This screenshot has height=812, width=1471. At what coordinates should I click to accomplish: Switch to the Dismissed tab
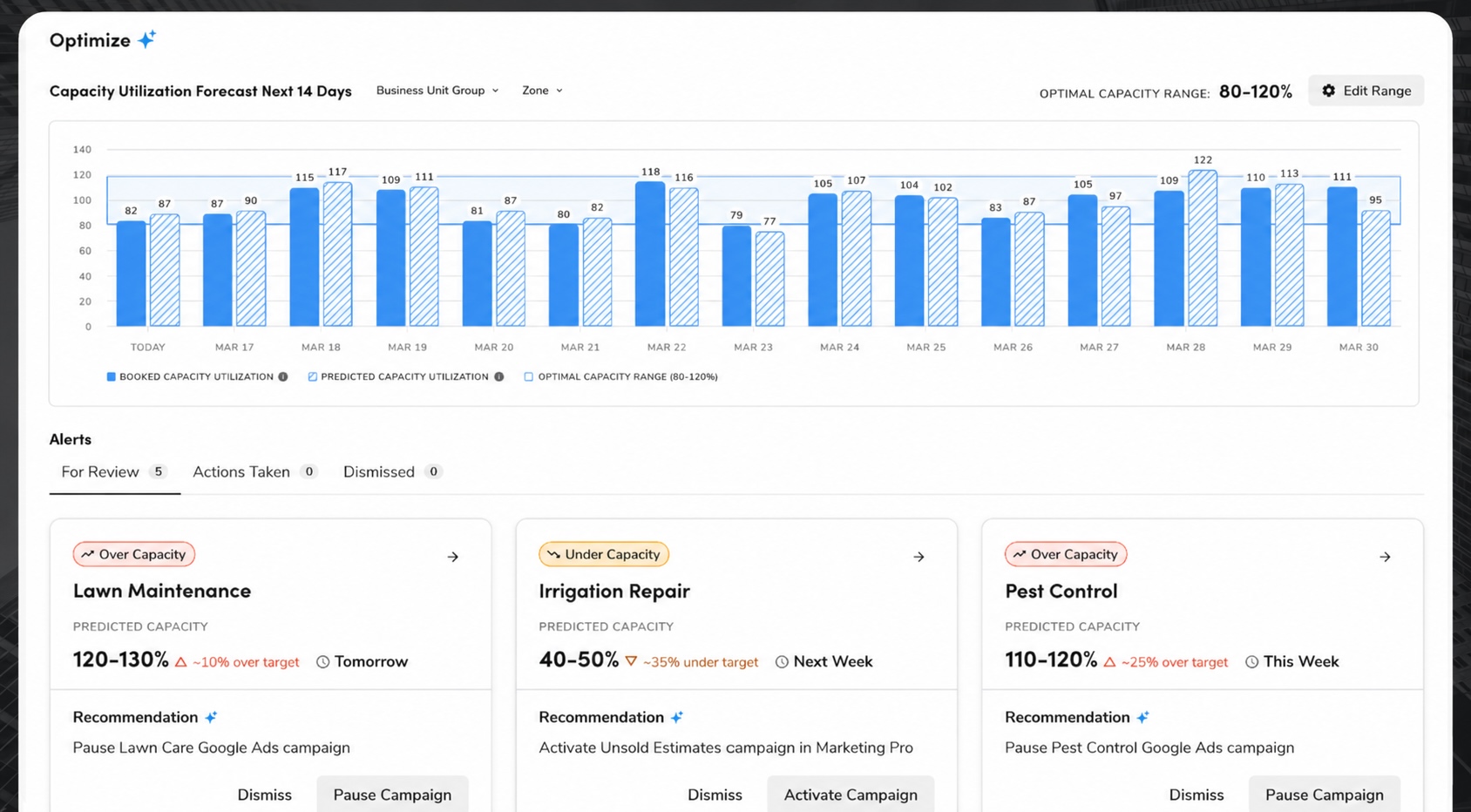point(392,472)
